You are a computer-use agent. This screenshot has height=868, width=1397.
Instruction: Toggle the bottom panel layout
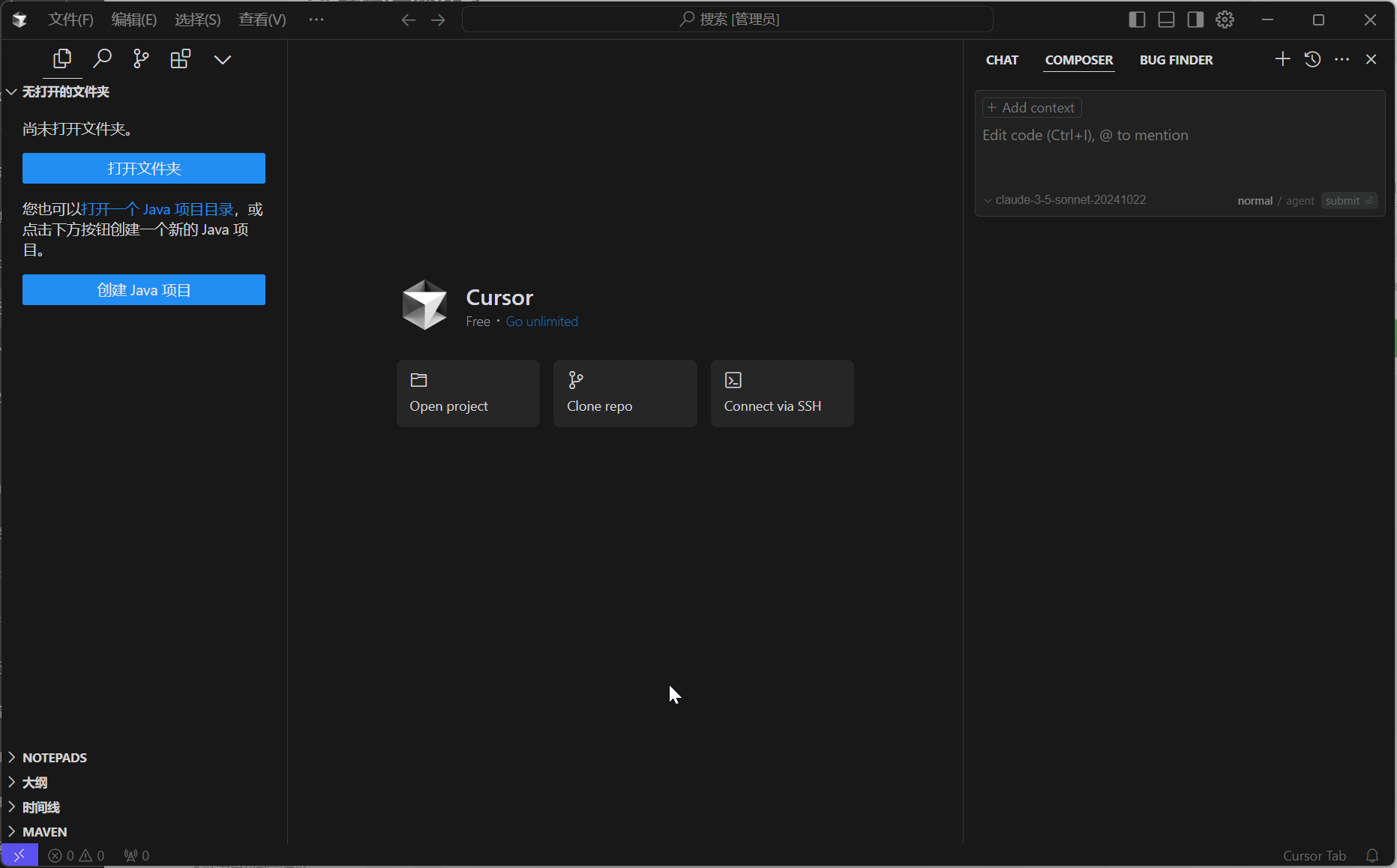coord(1166,19)
